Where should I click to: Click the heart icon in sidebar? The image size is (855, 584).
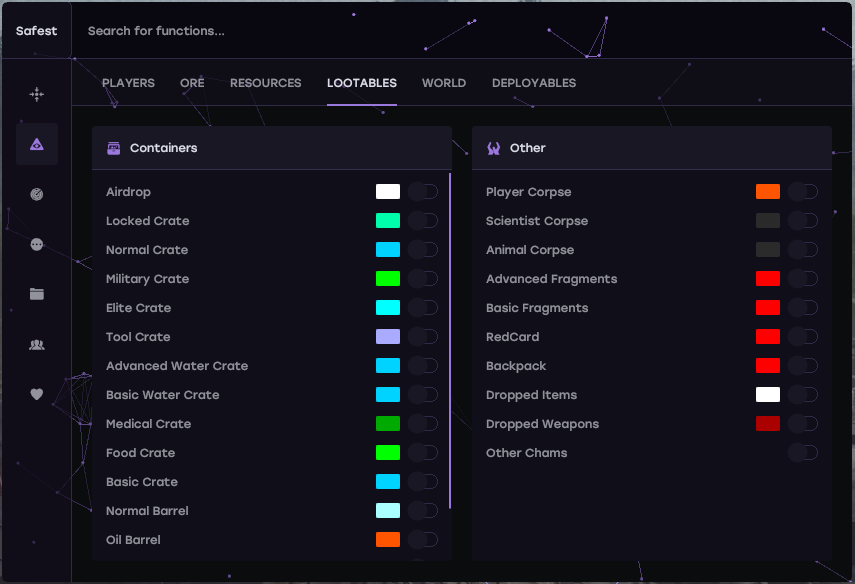(x=37, y=394)
